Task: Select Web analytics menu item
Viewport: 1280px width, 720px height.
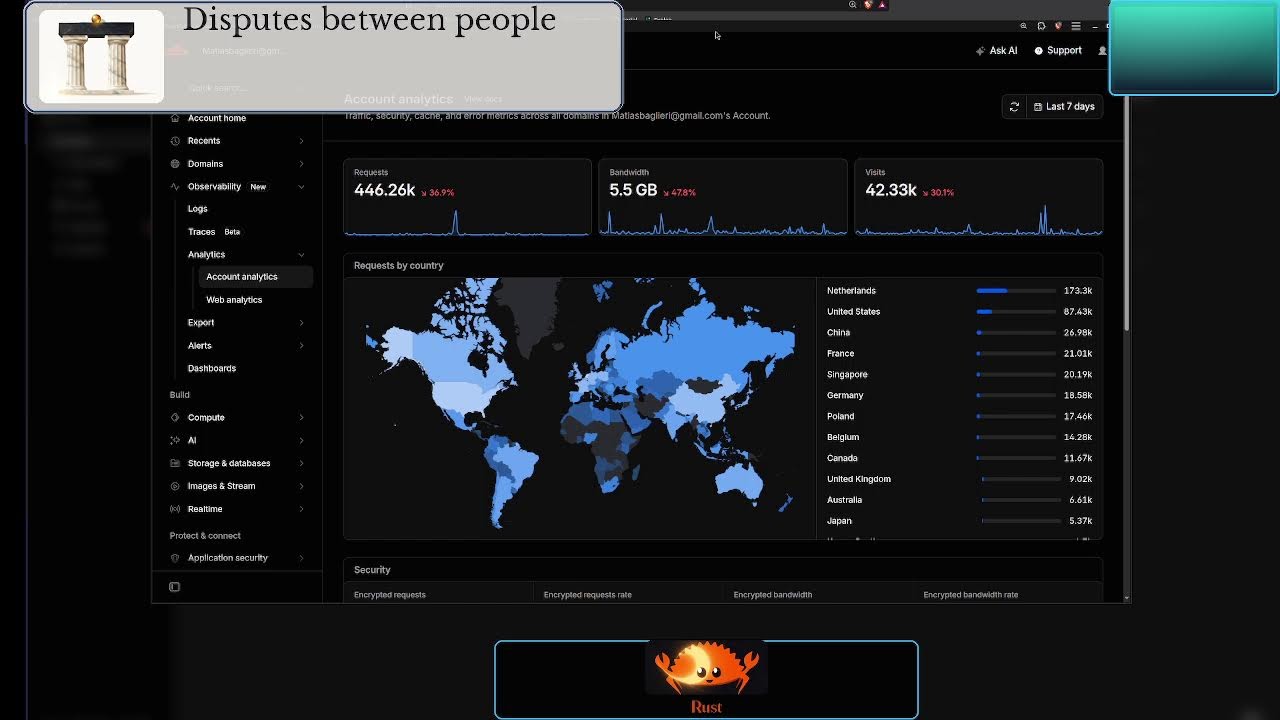Action: tap(234, 300)
